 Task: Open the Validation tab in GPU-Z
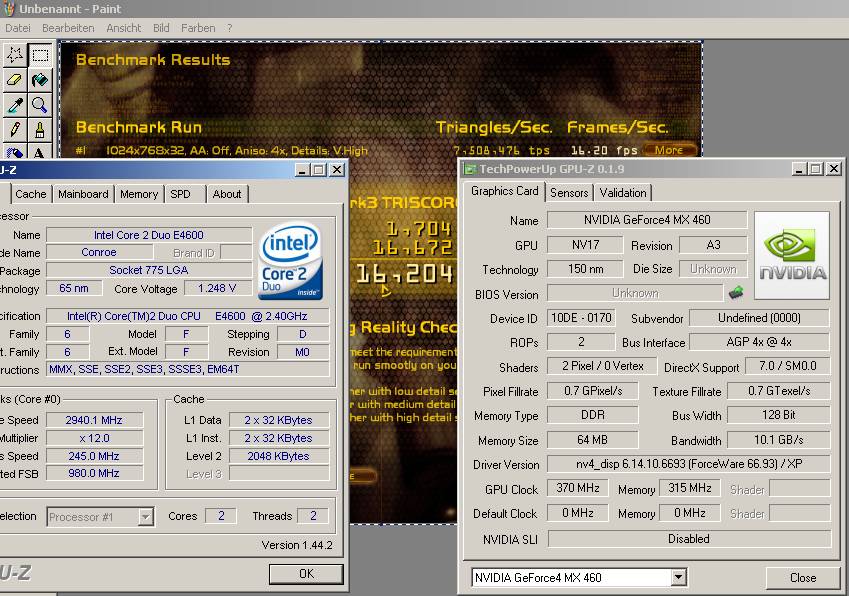623,193
